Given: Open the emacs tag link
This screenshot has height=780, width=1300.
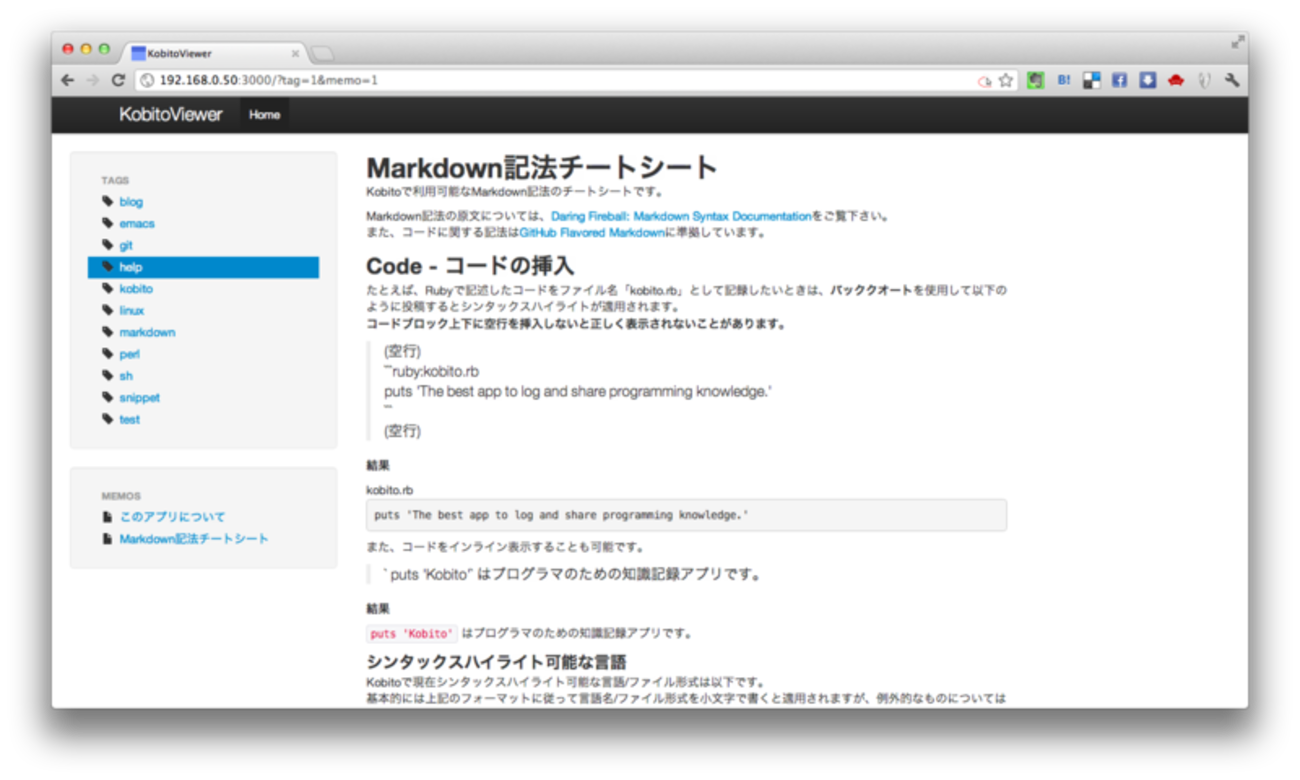Looking at the screenshot, I should tap(137, 224).
